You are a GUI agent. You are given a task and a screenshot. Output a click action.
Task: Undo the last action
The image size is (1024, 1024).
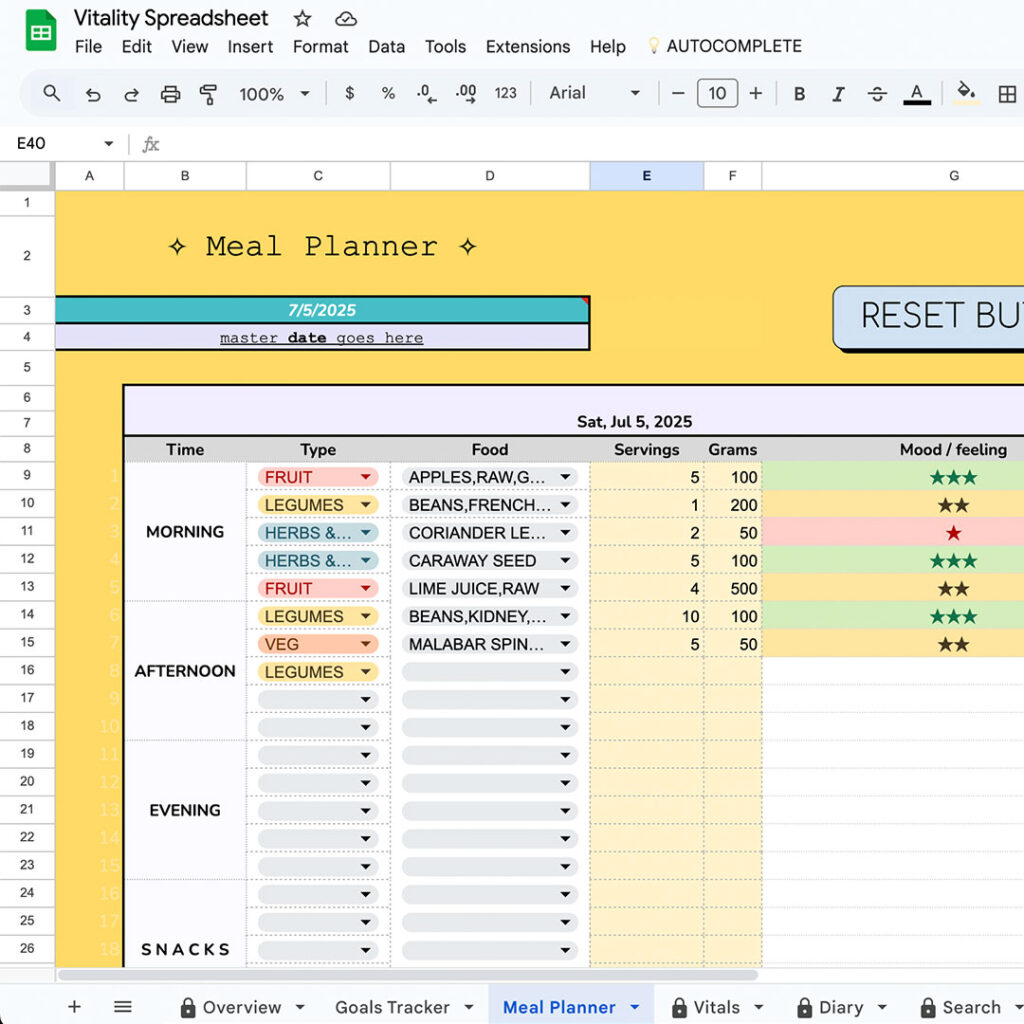pos(93,94)
